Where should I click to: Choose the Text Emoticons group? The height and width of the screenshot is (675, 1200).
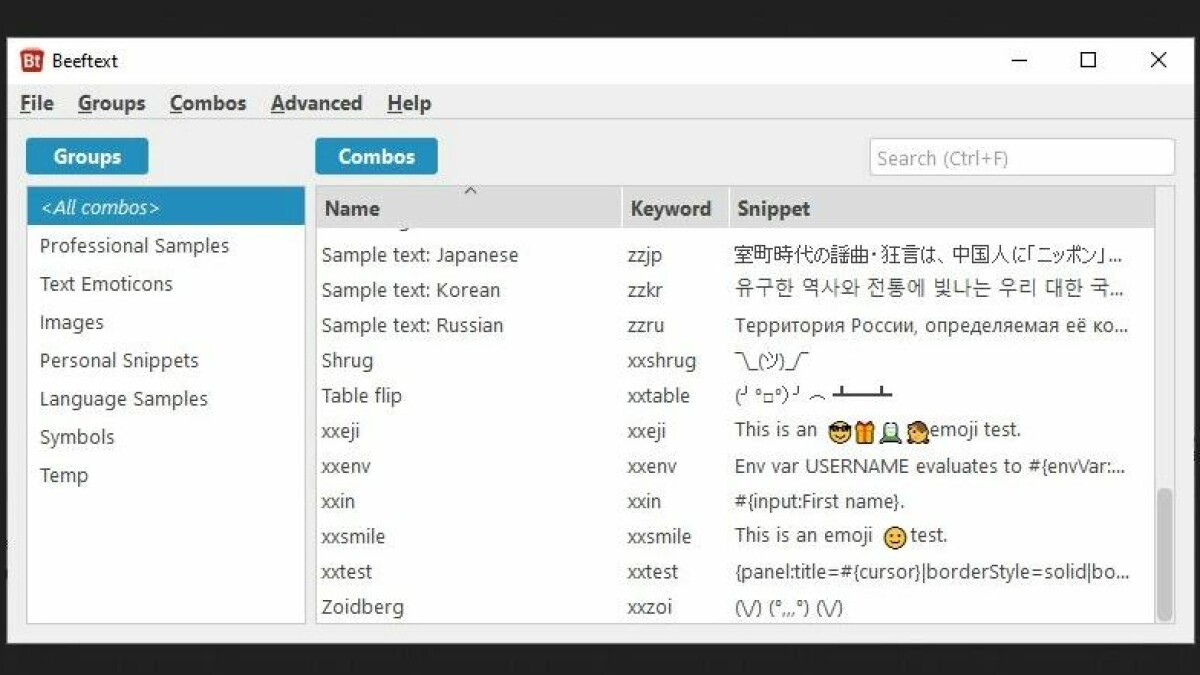coord(106,284)
